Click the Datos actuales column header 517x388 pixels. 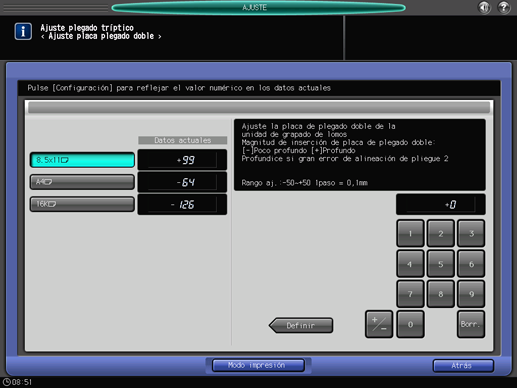183,140
